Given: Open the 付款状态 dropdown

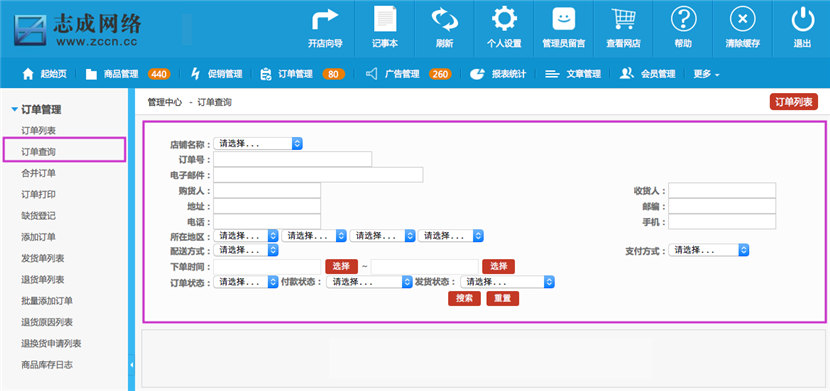Looking at the screenshot, I should tap(369, 282).
